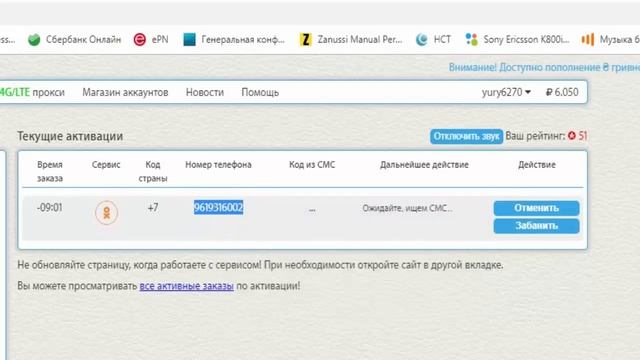Open the Помощь menu item
This screenshot has height=360, width=640.
260,92
